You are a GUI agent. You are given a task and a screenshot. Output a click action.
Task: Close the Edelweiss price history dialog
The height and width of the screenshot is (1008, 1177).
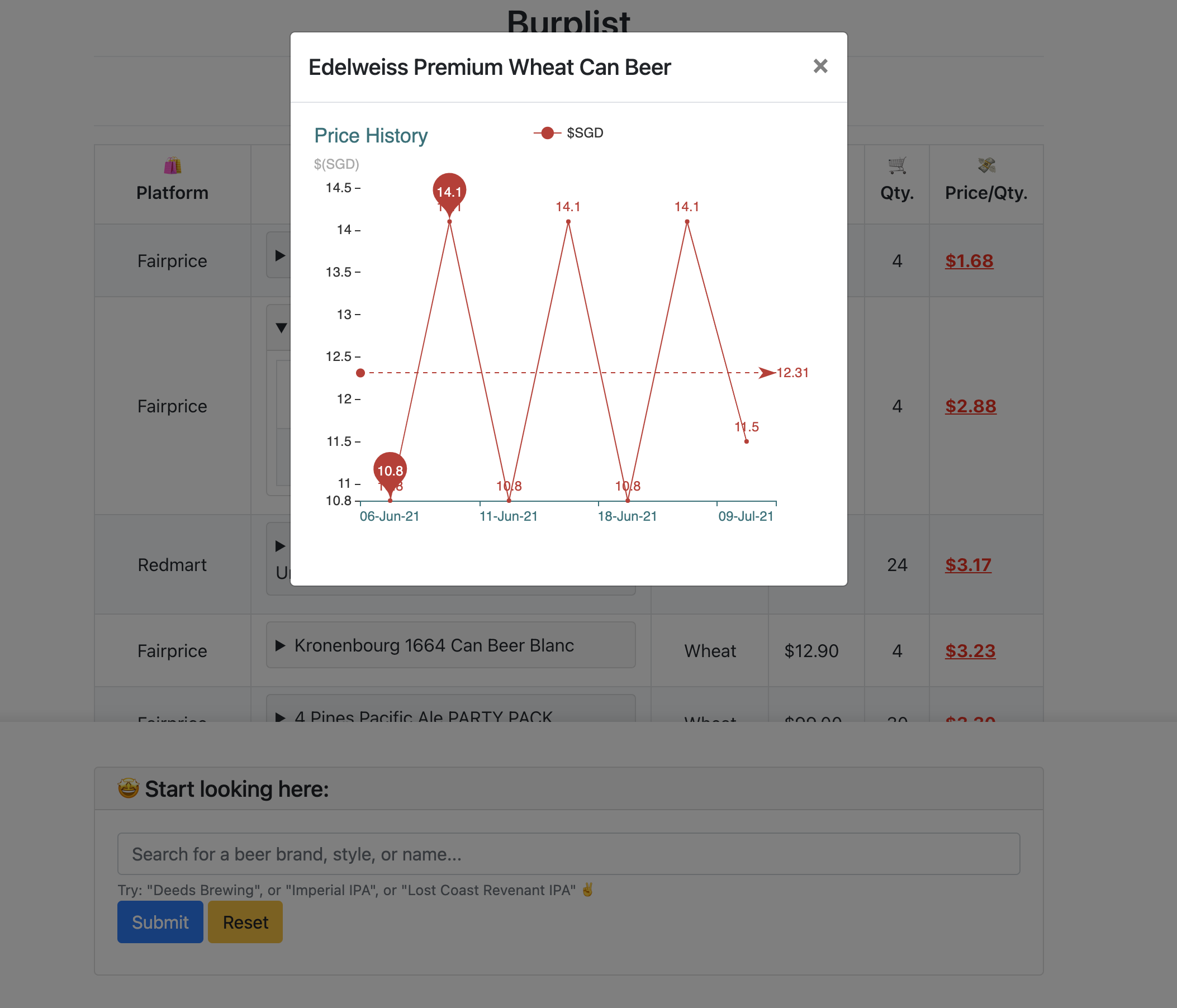[820, 66]
